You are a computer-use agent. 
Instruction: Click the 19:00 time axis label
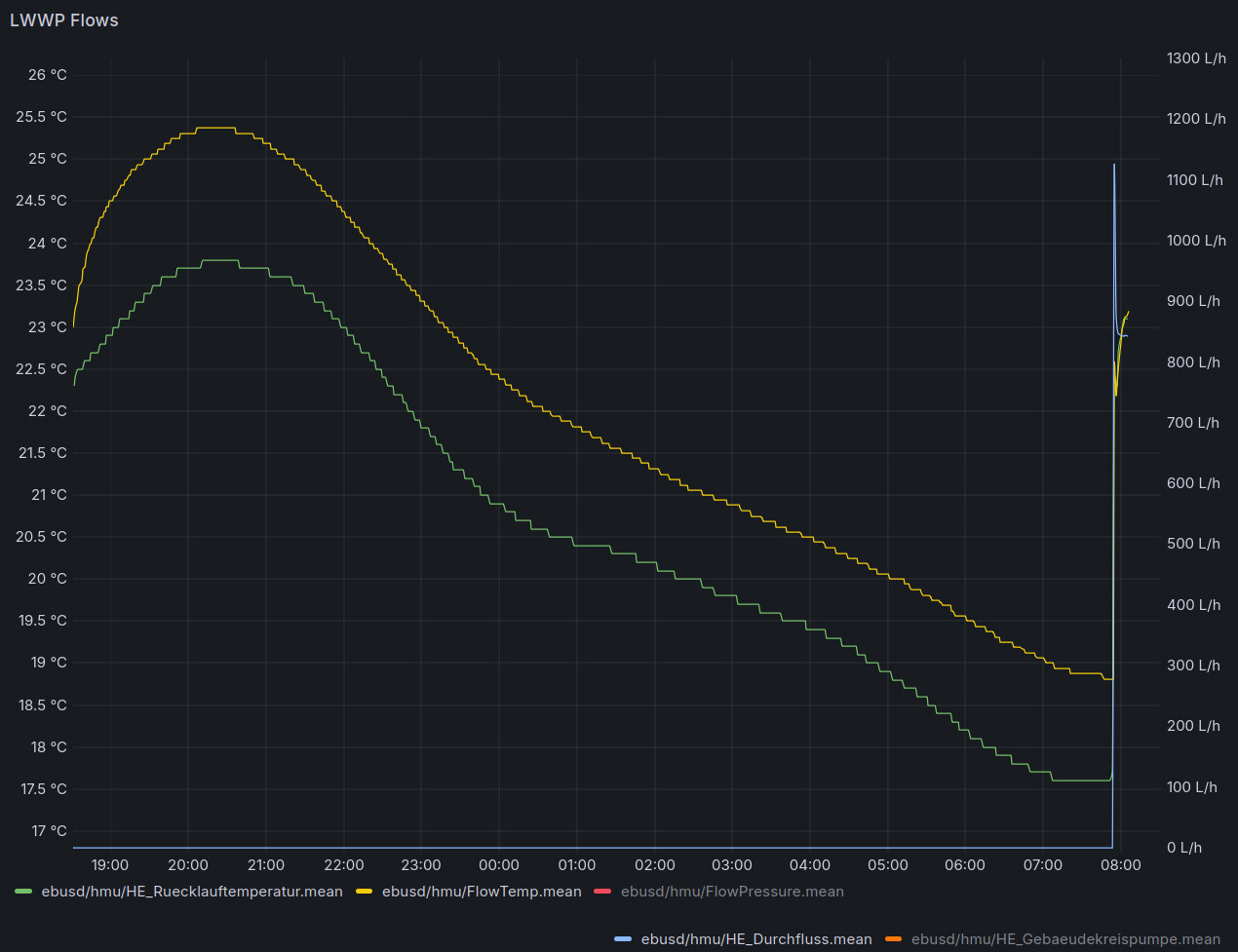(x=110, y=865)
